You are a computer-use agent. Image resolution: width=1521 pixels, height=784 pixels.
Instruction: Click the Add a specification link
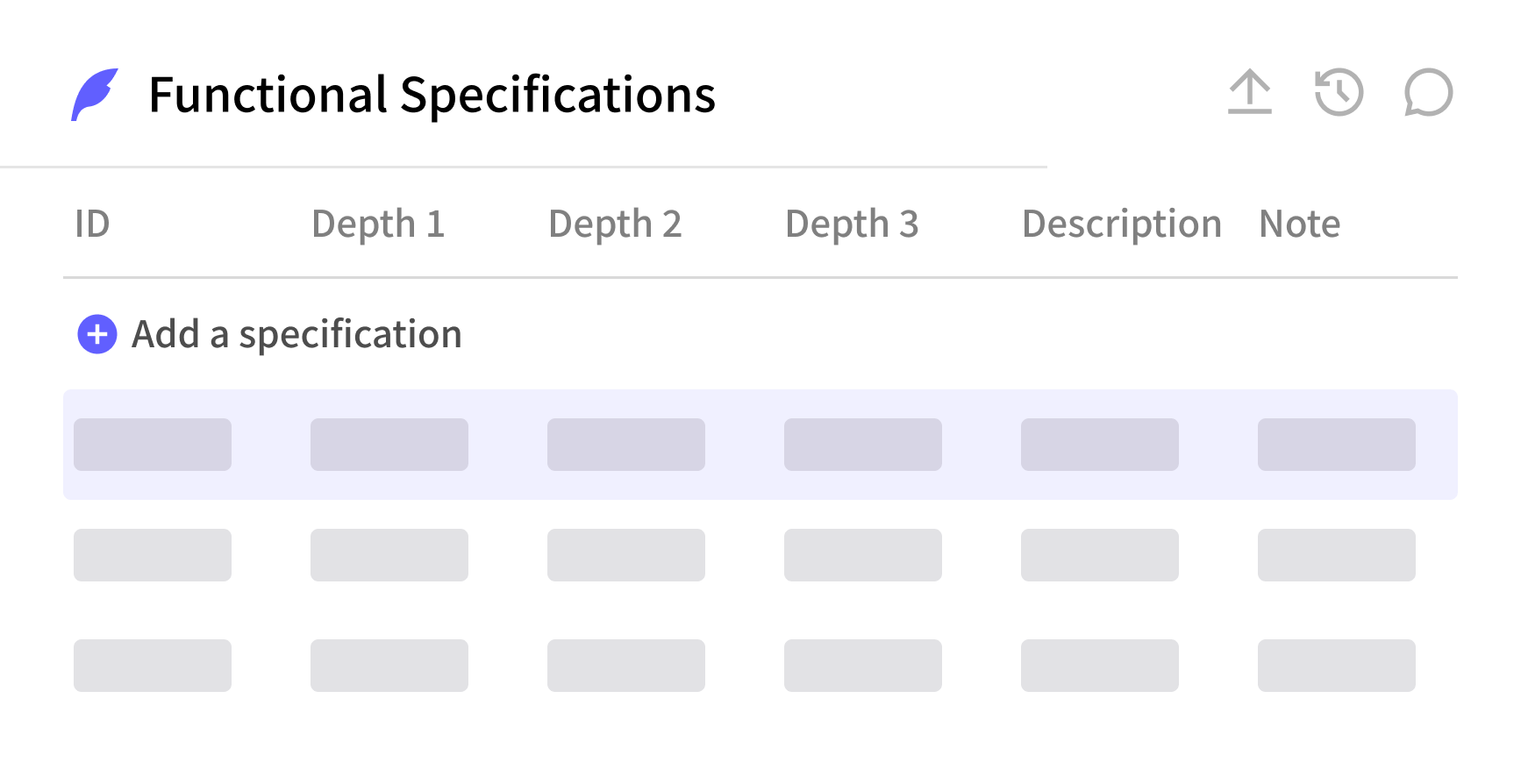tap(296, 334)
